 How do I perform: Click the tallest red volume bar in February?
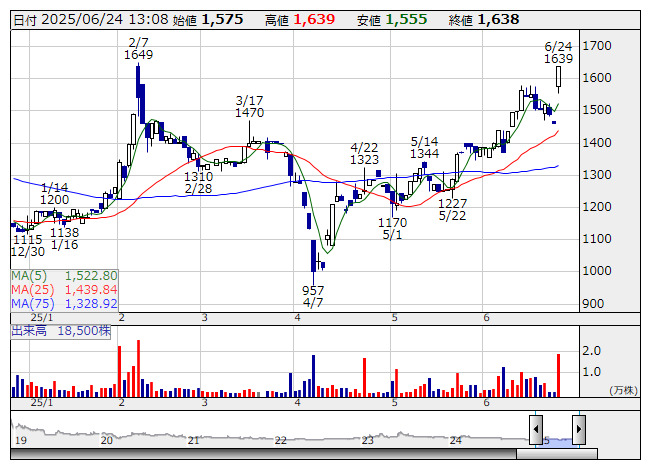point(139,368)
